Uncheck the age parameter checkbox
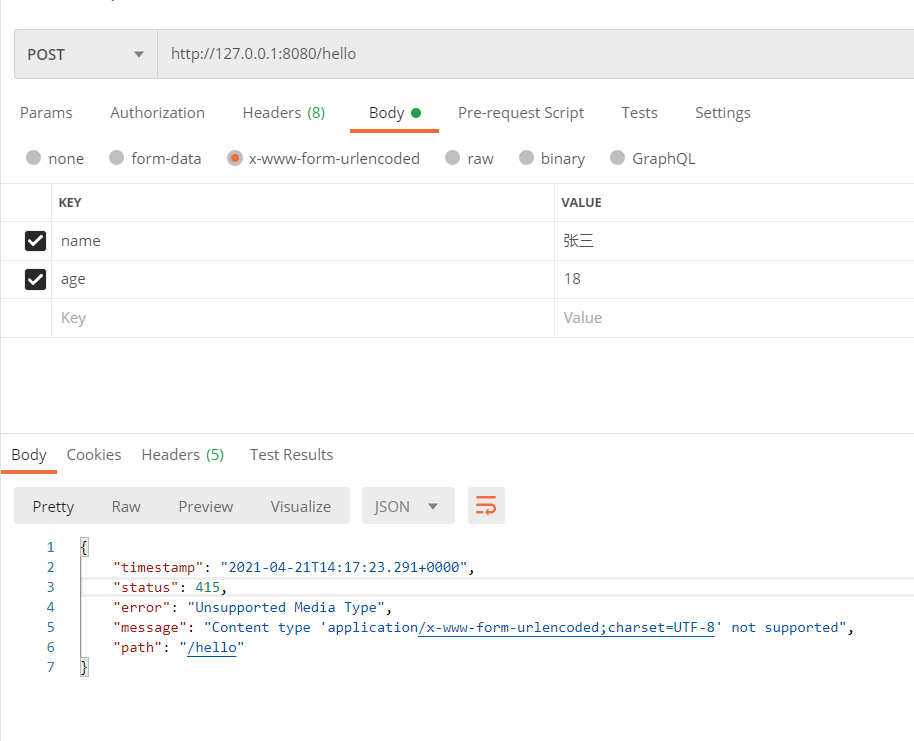Screen dimensions: 914x741 [x=36, y=280]
